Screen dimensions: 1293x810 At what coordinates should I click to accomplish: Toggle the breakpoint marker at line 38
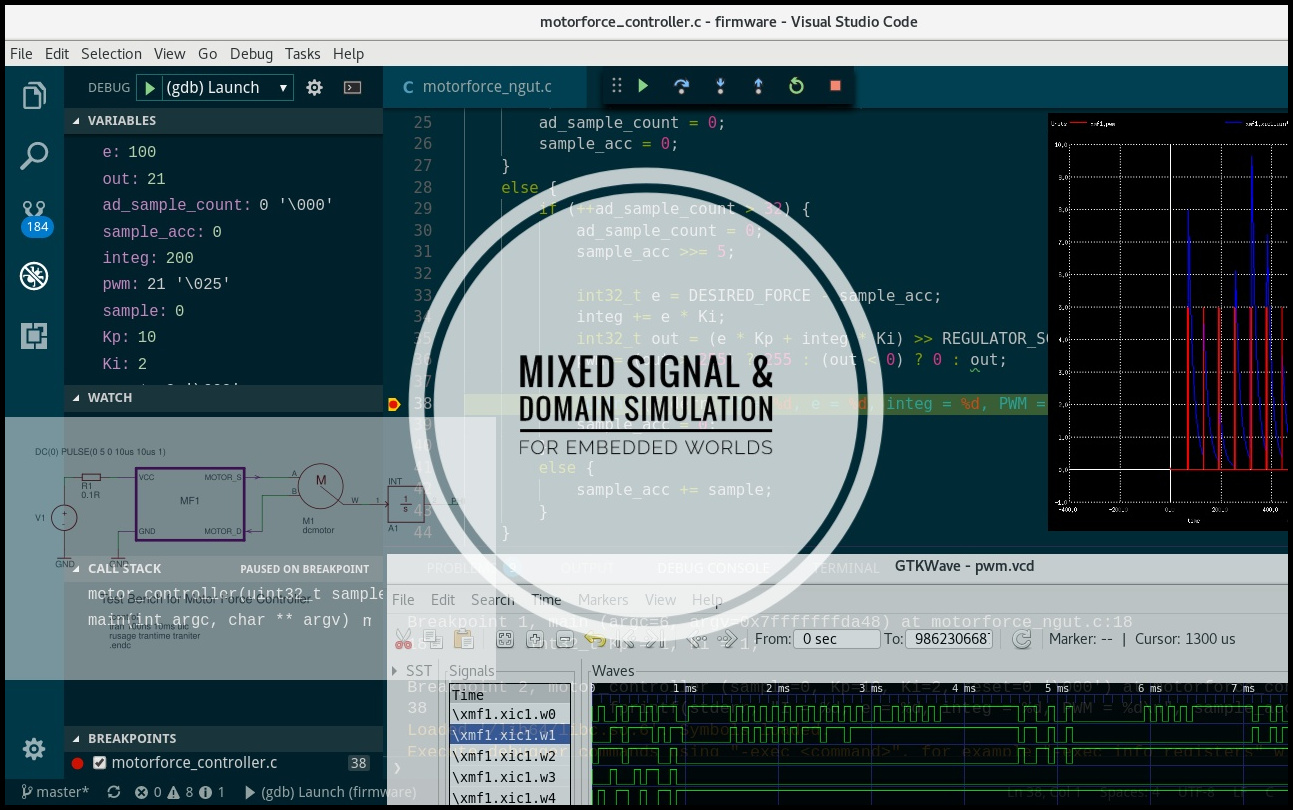(x=393, y=404)
